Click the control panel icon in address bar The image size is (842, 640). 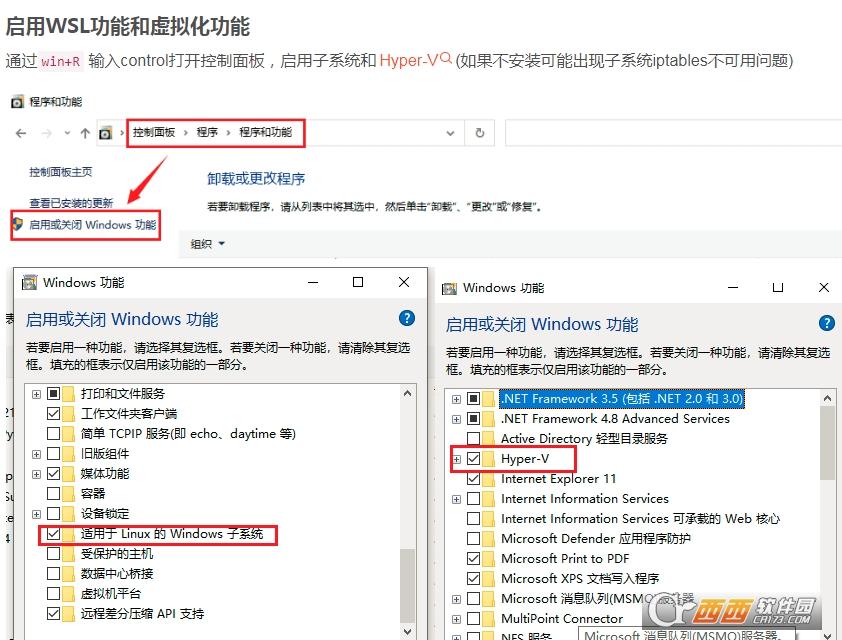click(106, 133)
